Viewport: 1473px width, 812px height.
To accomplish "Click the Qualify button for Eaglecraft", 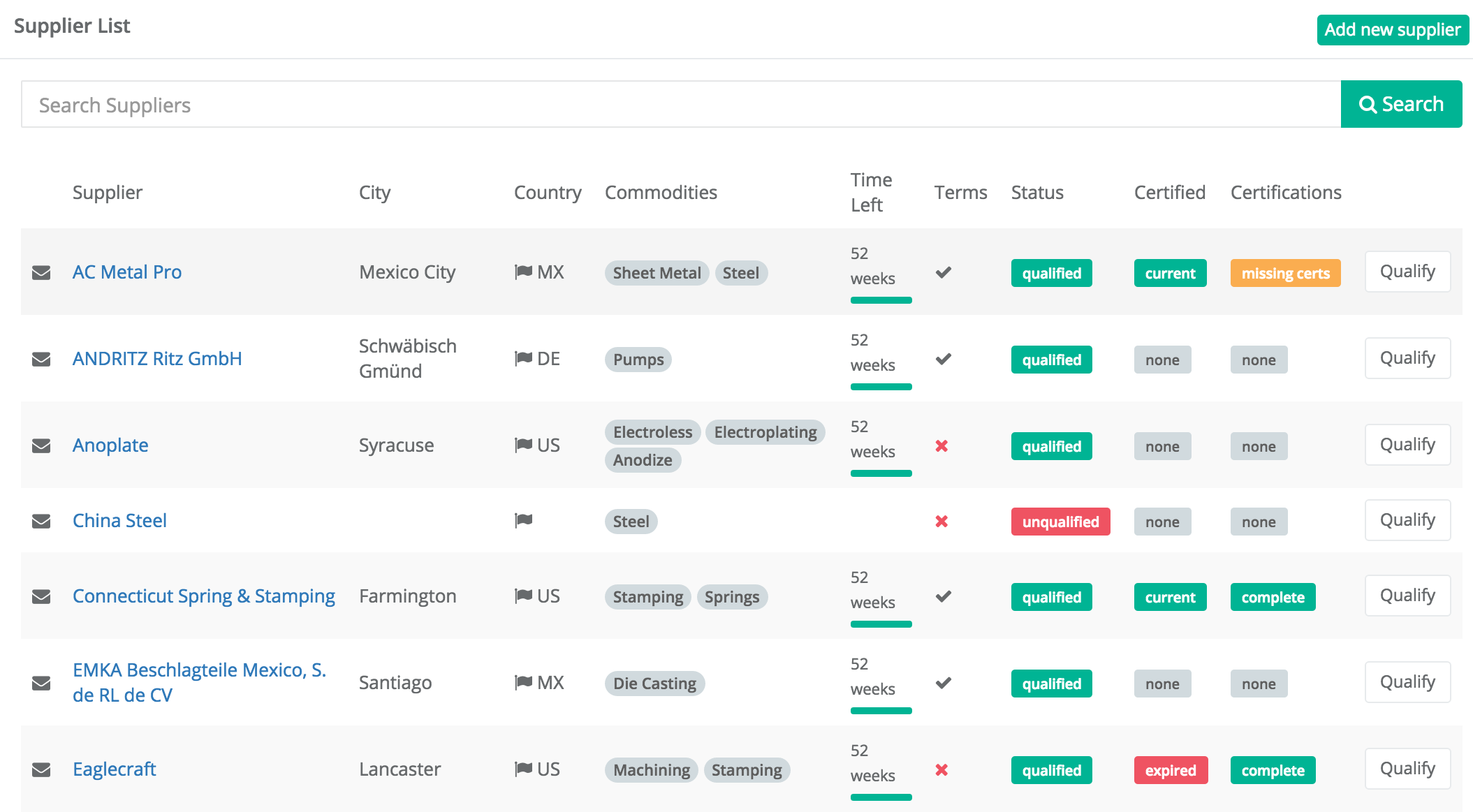I will pyautogui.click(x=1407, y=769).
